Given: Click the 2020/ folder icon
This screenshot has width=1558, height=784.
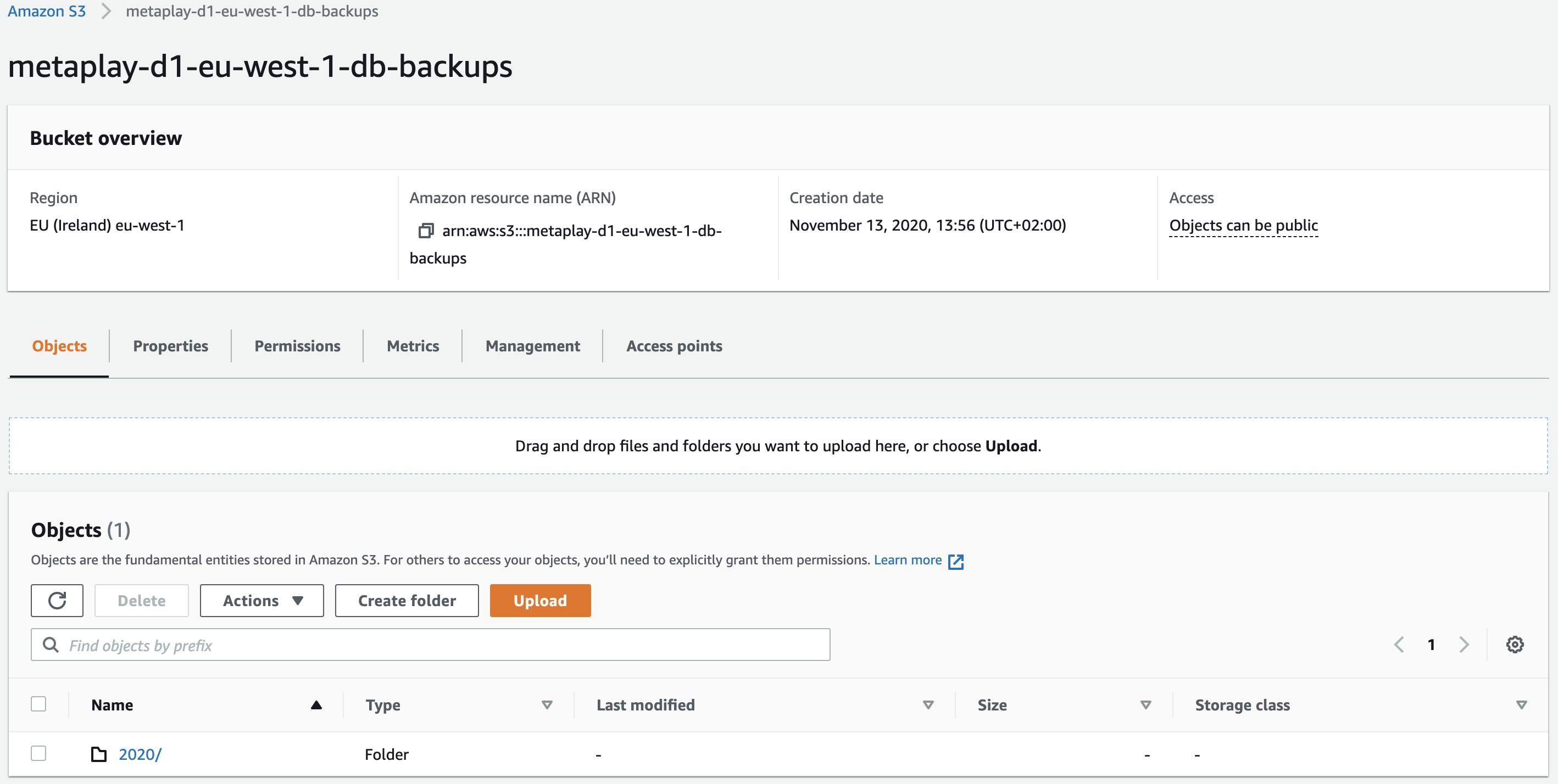Looking at the screenshot, I should (98, 754).
